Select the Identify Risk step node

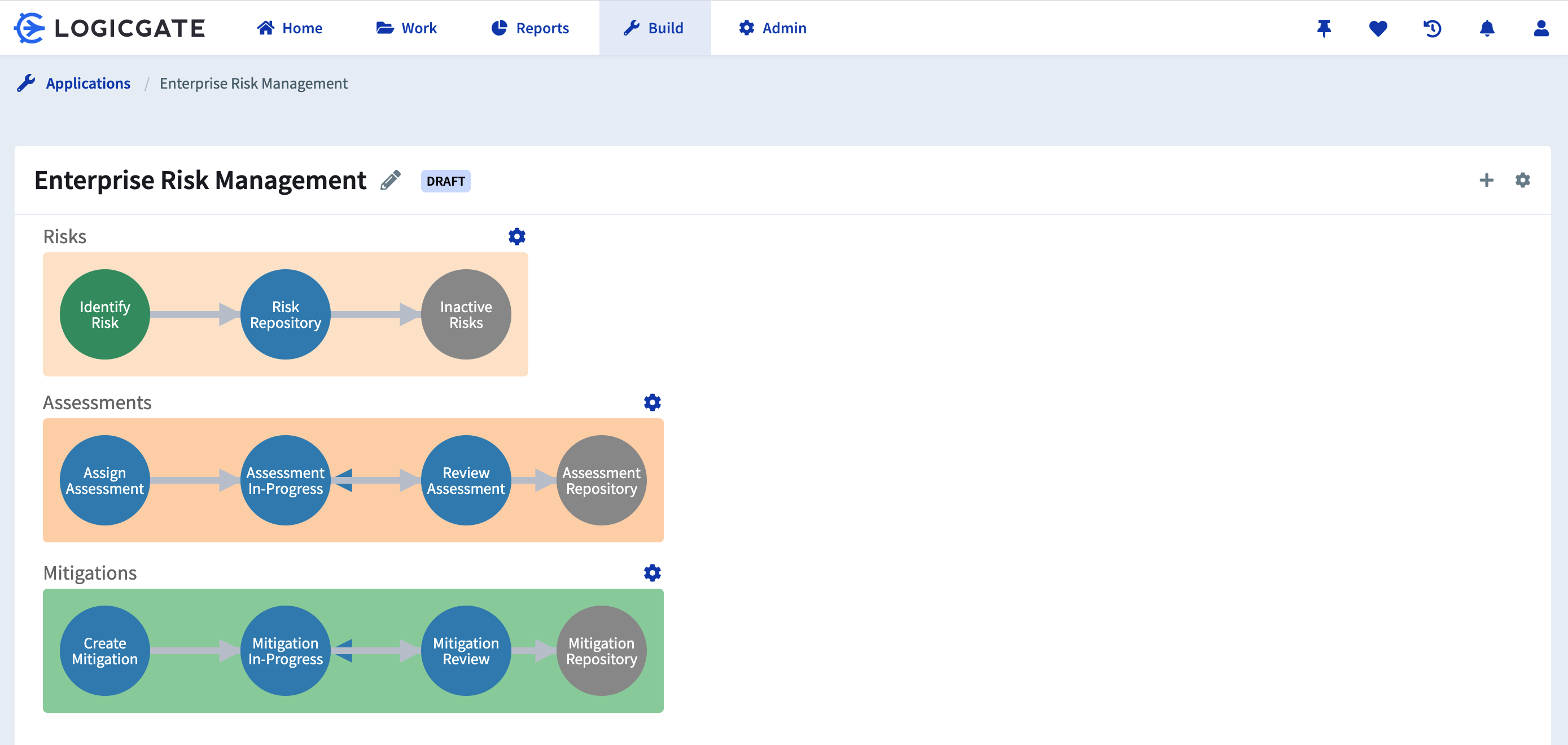104,315
